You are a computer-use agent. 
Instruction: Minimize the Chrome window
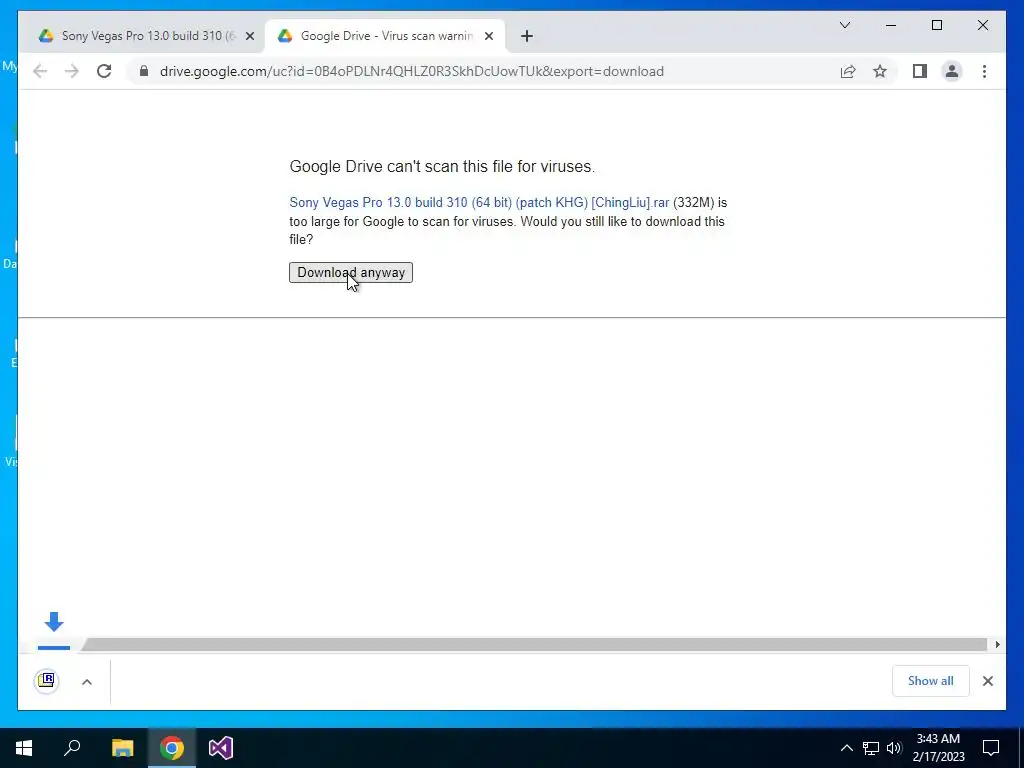click(x=891, y=25)
